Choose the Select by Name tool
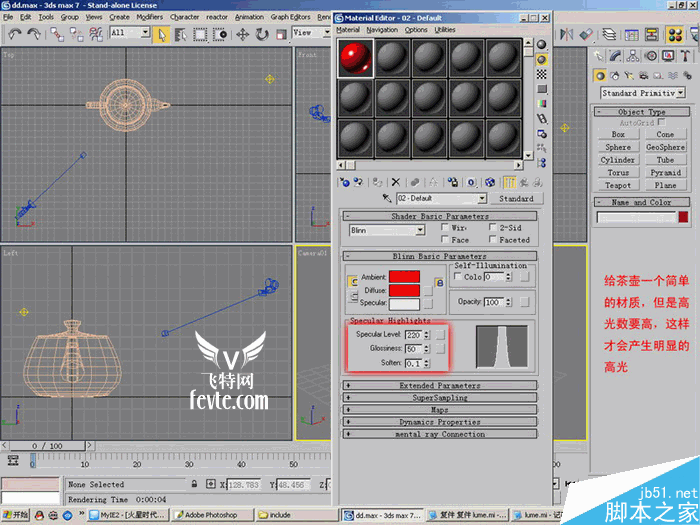Viewport: 700px width, 525px height. click(x=180, y=34)
